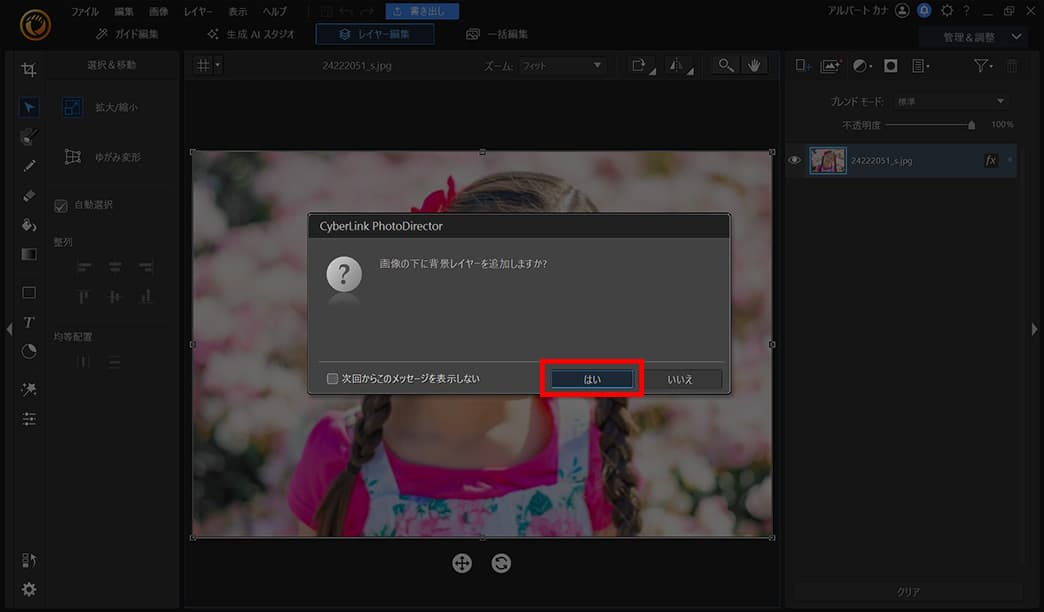
Task: Click はい in the dialog
Action: point(590,378)
